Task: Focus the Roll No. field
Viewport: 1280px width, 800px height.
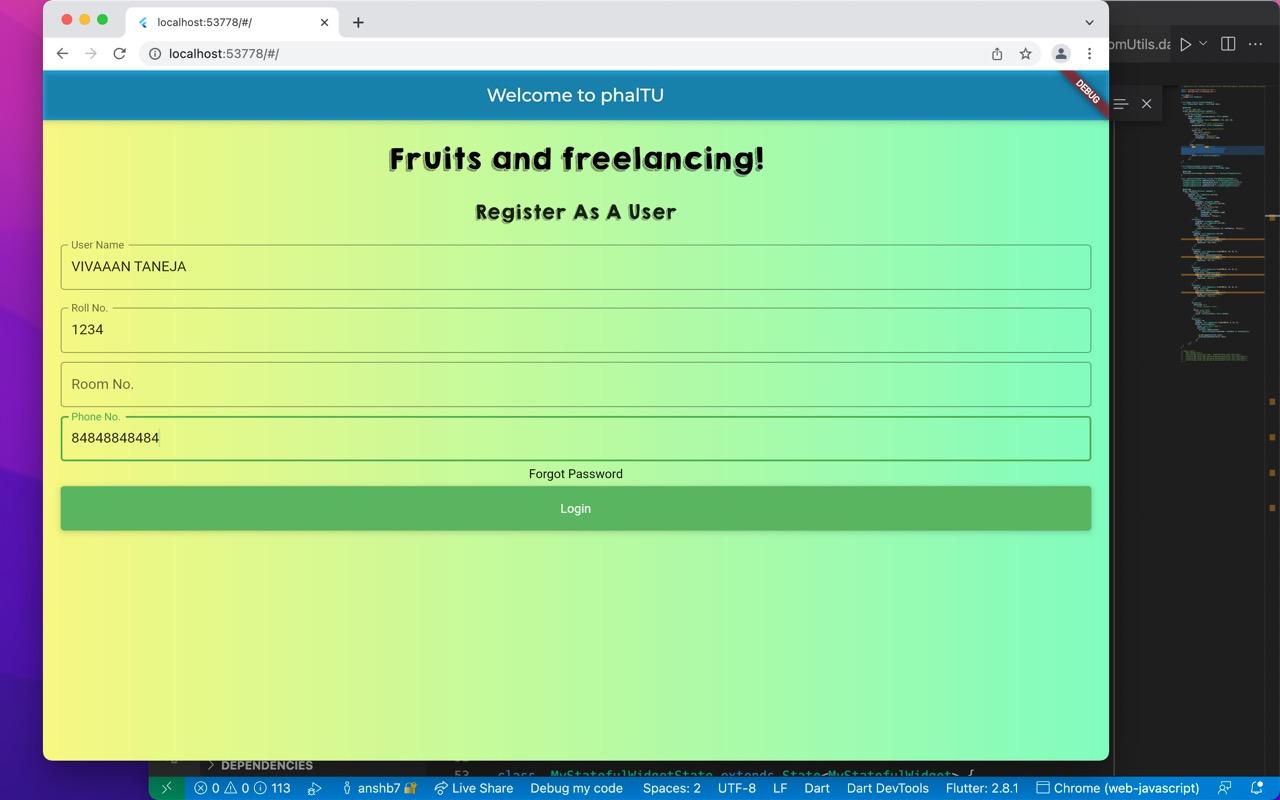Action: pyautogui.click(x=576, y=330)
